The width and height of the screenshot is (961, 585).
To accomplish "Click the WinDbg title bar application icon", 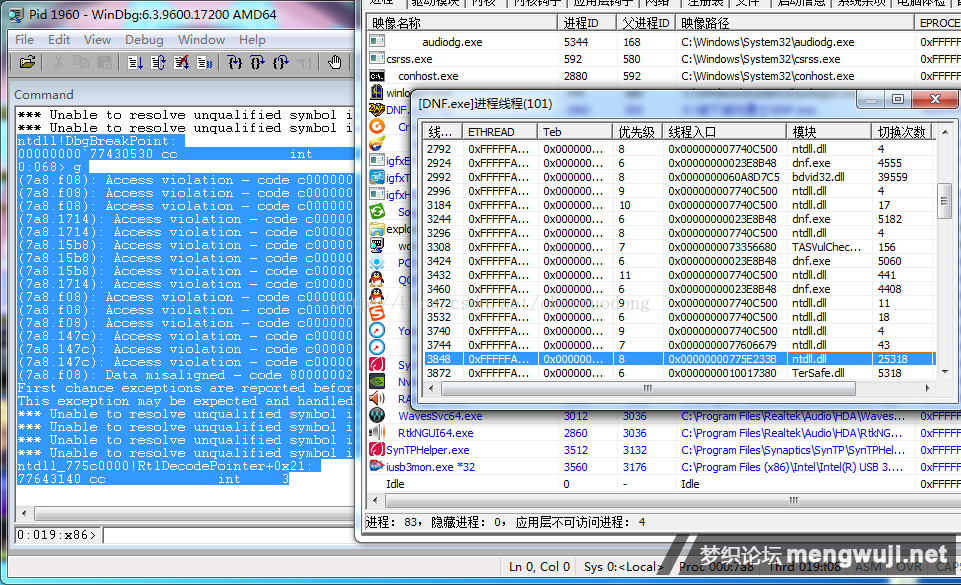I will (x=17, y=15).
